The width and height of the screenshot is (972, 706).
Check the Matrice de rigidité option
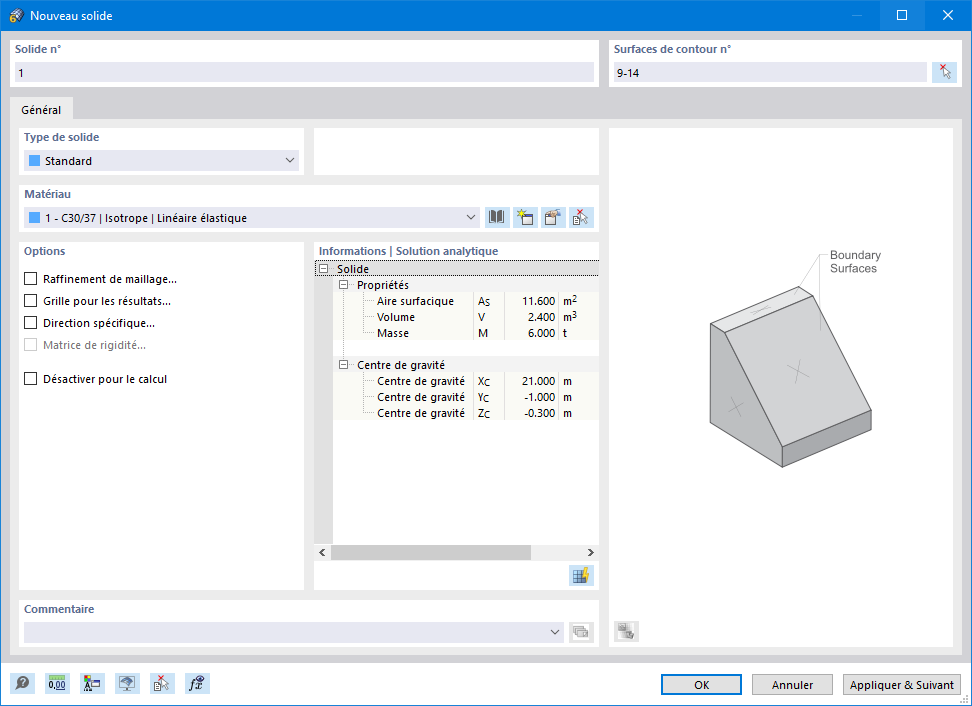30,345
